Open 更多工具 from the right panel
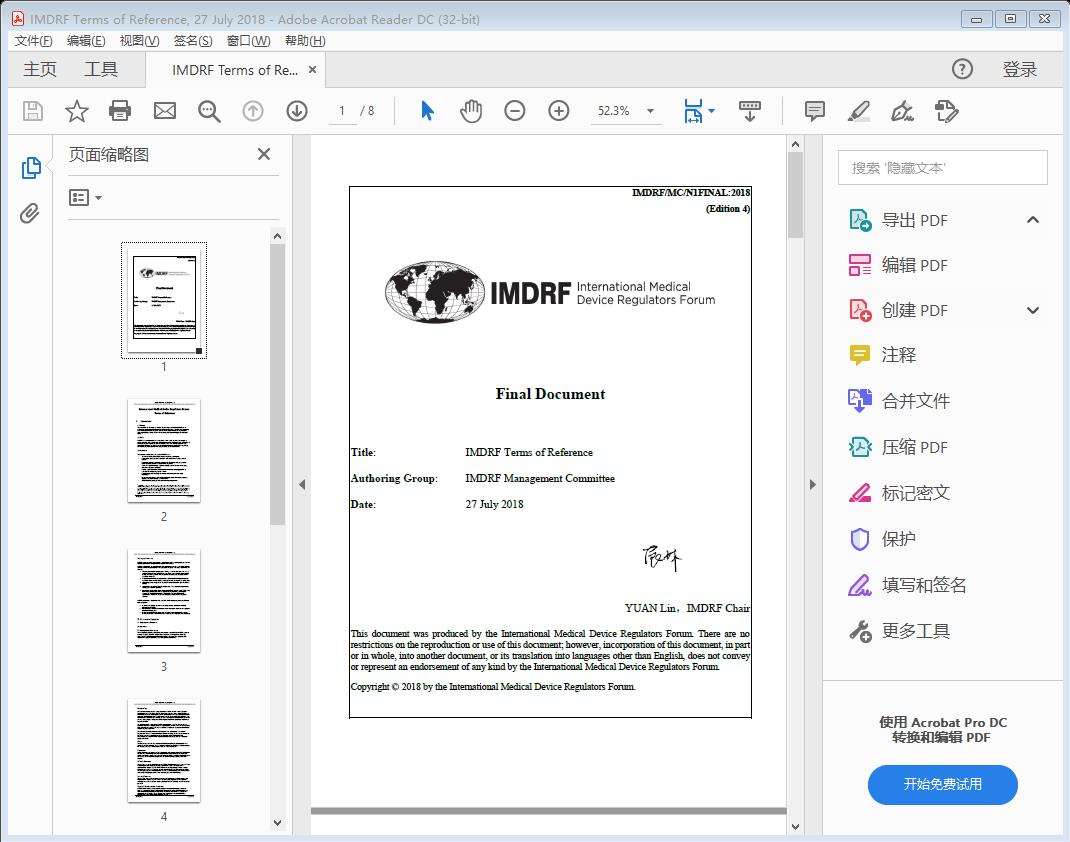The height and width of the screenshot is (842, 1070). coord(916,630)
